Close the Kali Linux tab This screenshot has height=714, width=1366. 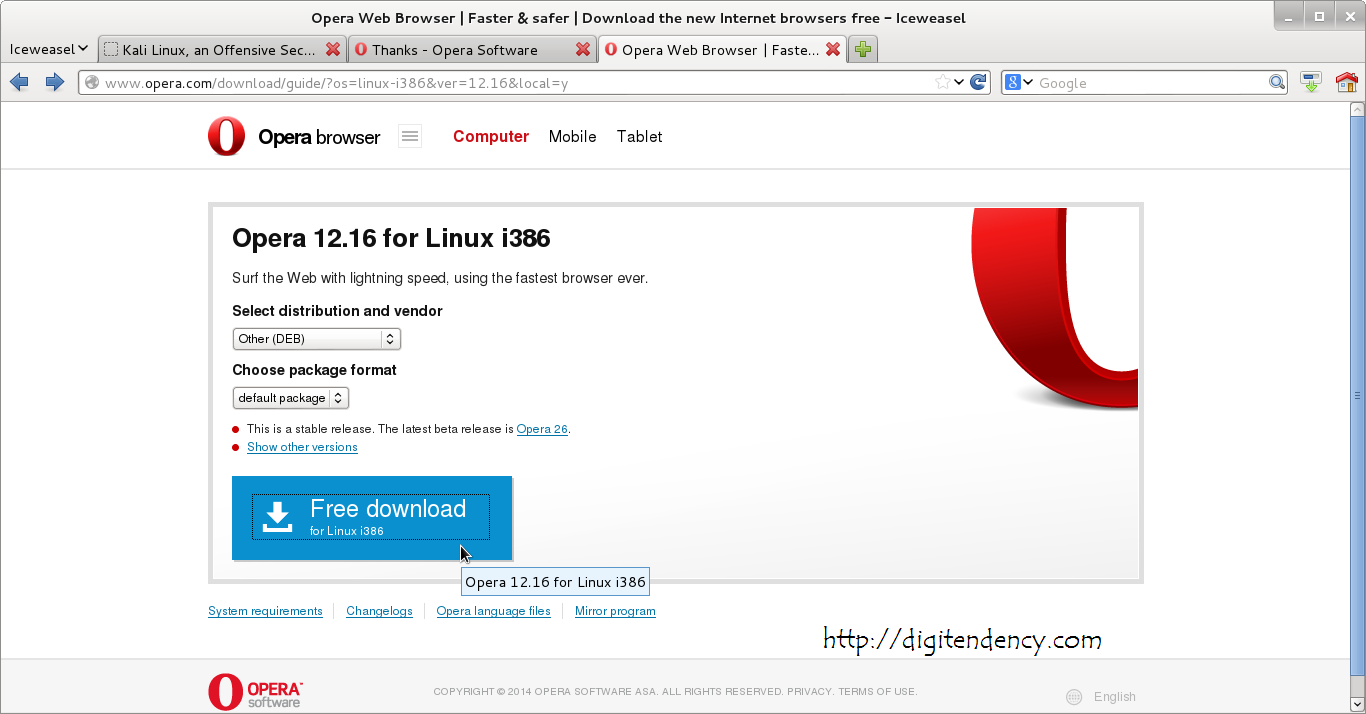333,49
